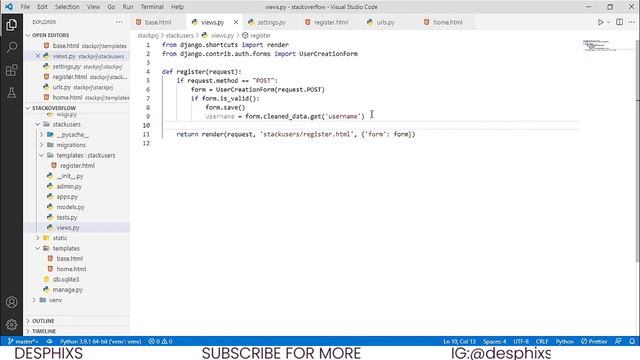Open the Go menu

[x=111, y=7]
